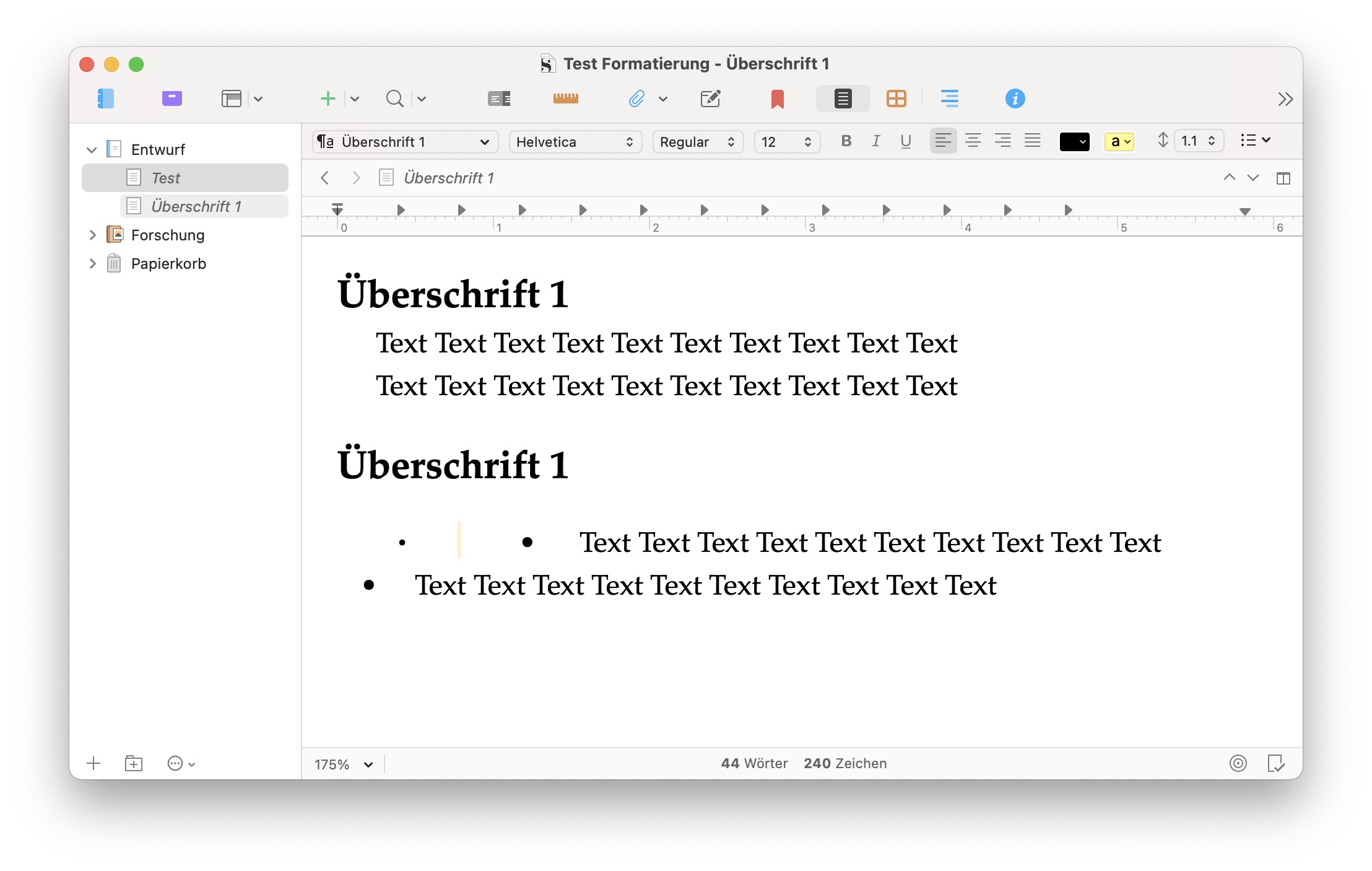Click the left indent ruler marker
1372x871 pixels.
coord(337,209)
